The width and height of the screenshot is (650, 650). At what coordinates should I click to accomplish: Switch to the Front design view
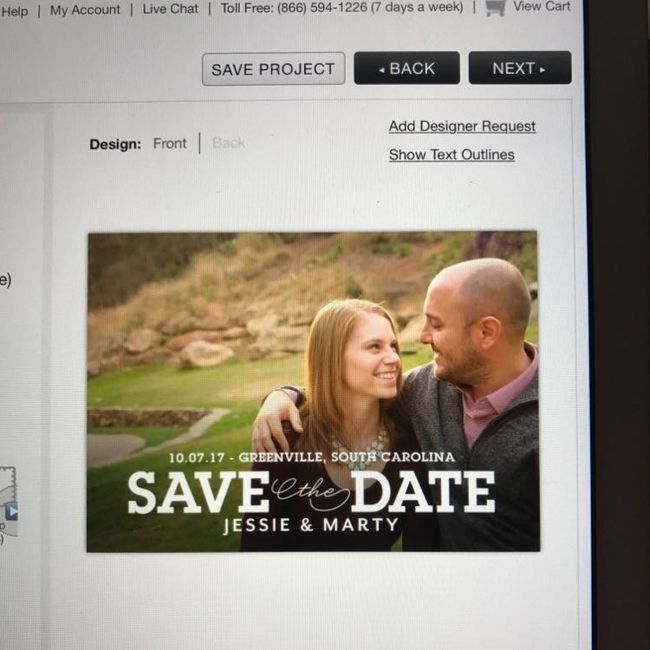(170, 143)
